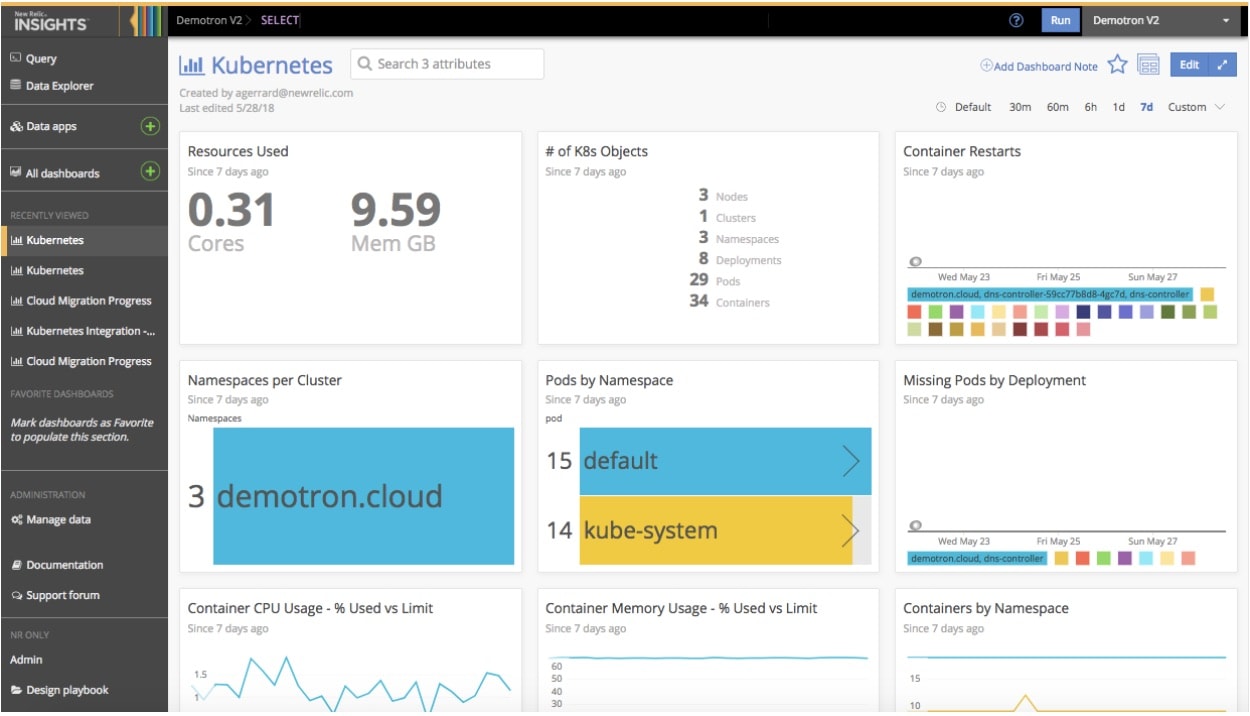Select the highlighted Kubernetes recently viewed item
This screenshot has height=716, width=1250.
(84, 240)
